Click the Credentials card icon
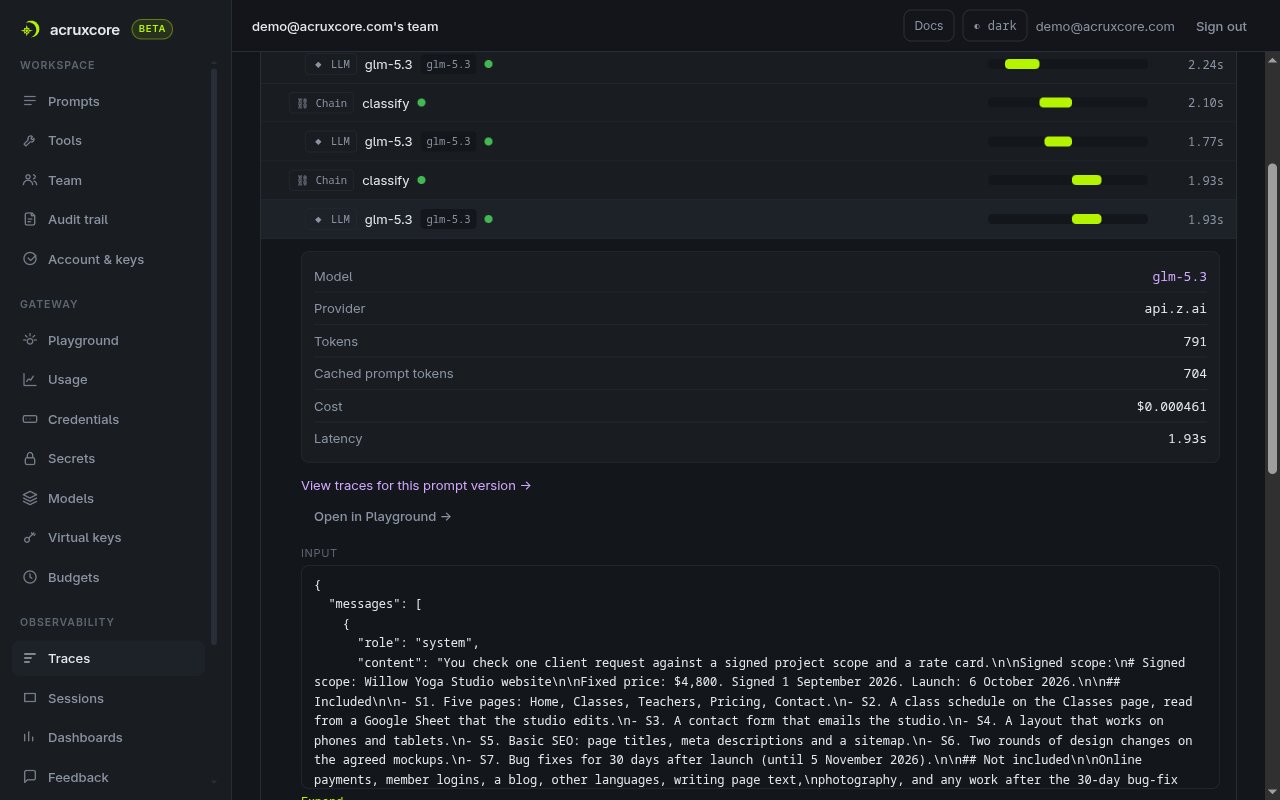 click(x=30, y=419)
